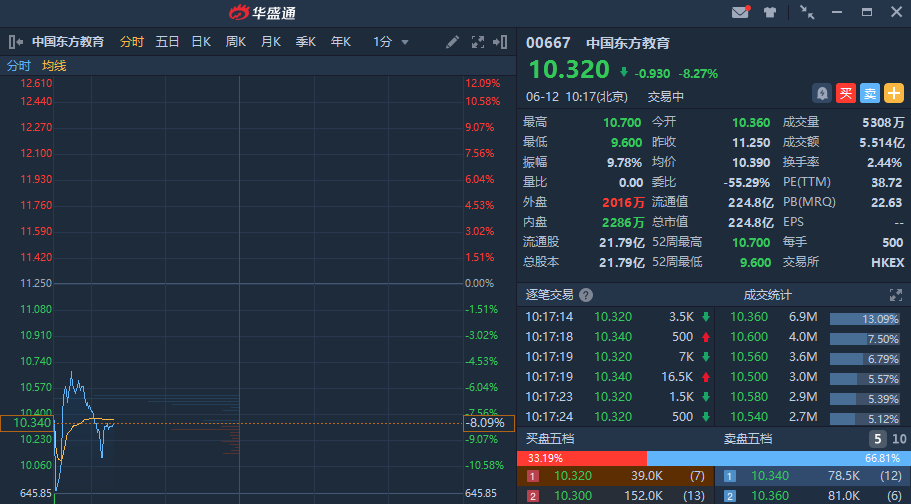Image resolution: width=911 pixels, height=504 pixels.
Task: Click the red 买 buy button
Action: tap(846, 93)
